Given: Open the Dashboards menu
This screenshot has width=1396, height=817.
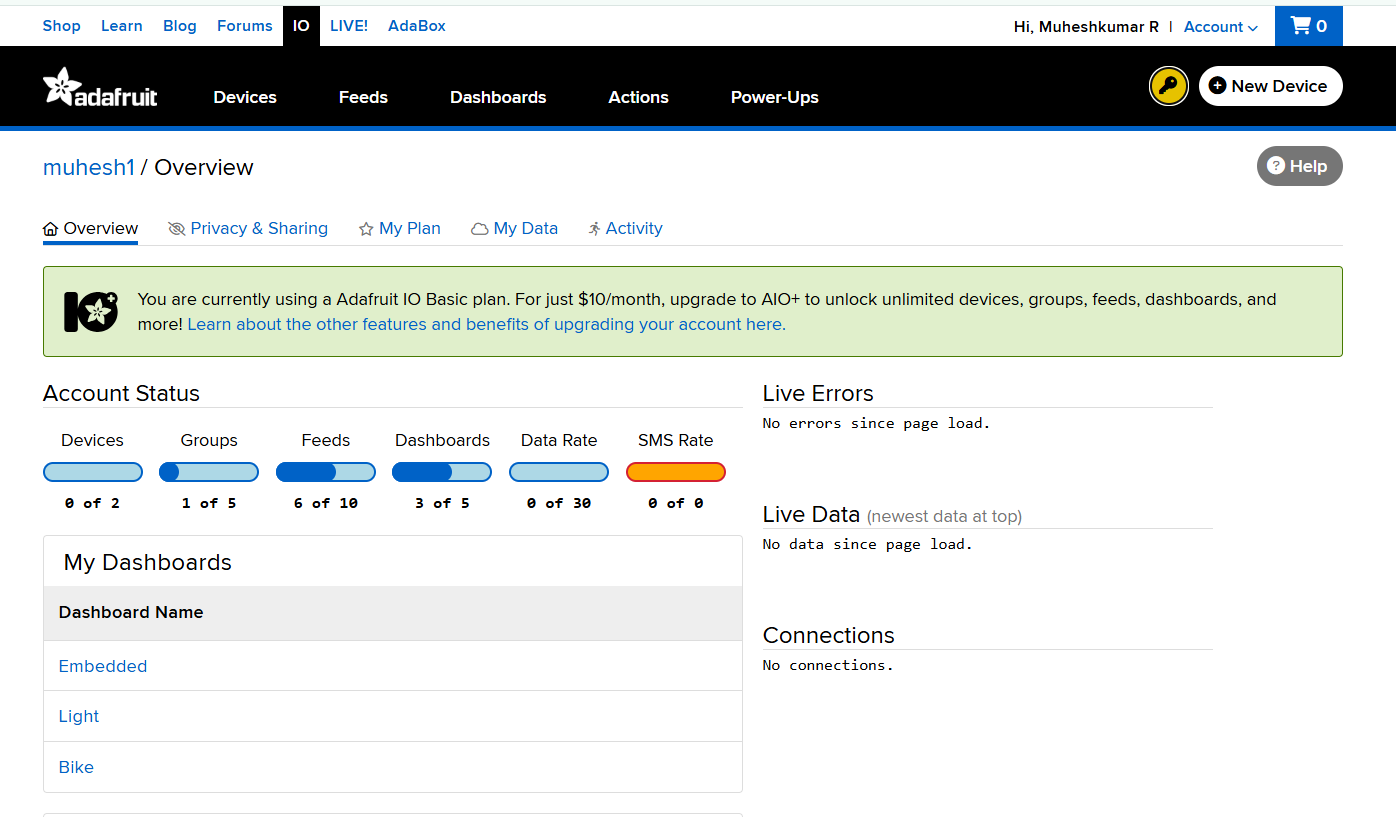Looking at the screenshot, I should [x=498, y=97].
